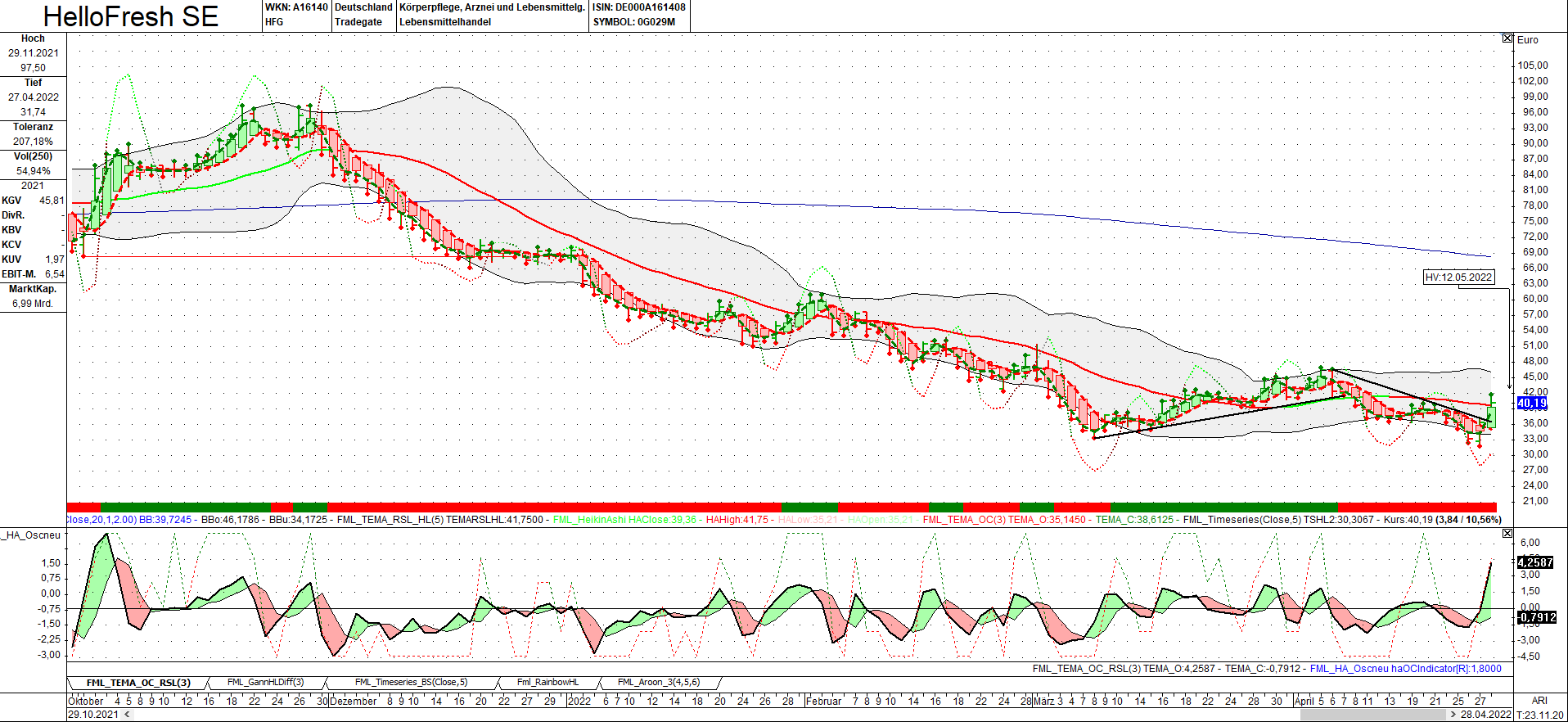Click the KUV value 1,97
Screen dimensions: 1568x722
[x=54, y=259]
